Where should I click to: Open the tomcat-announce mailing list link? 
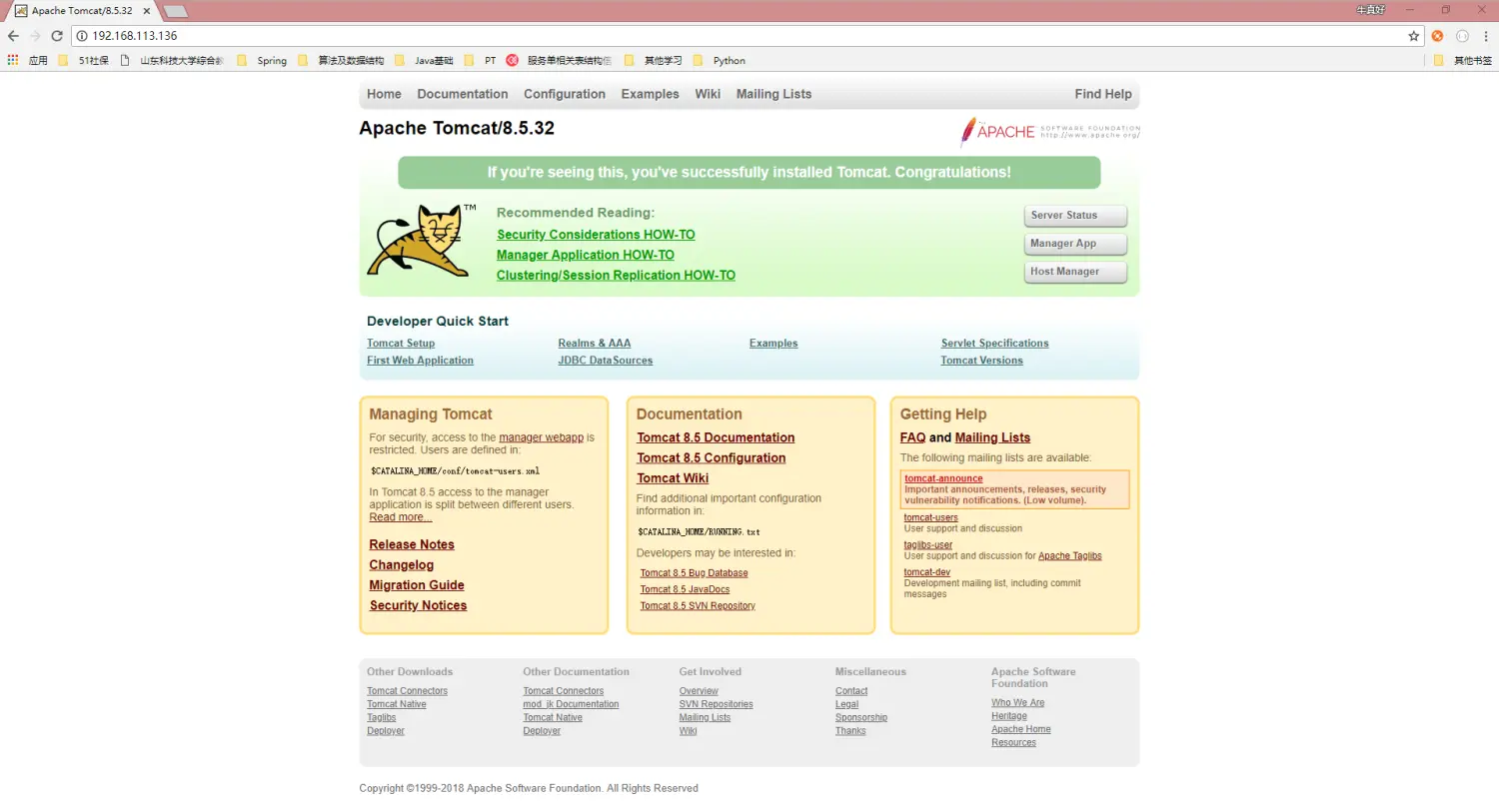tap(943, 479)
